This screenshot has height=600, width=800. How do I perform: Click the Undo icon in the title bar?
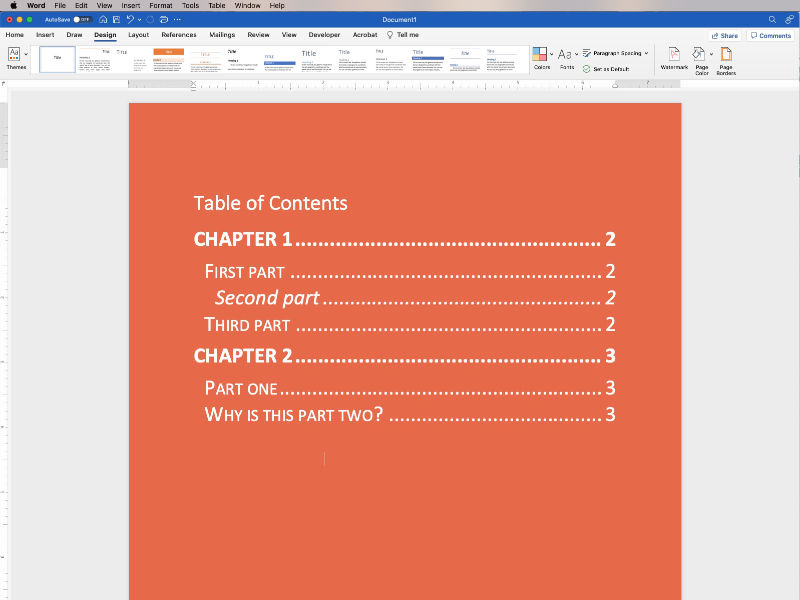(130, 19)
